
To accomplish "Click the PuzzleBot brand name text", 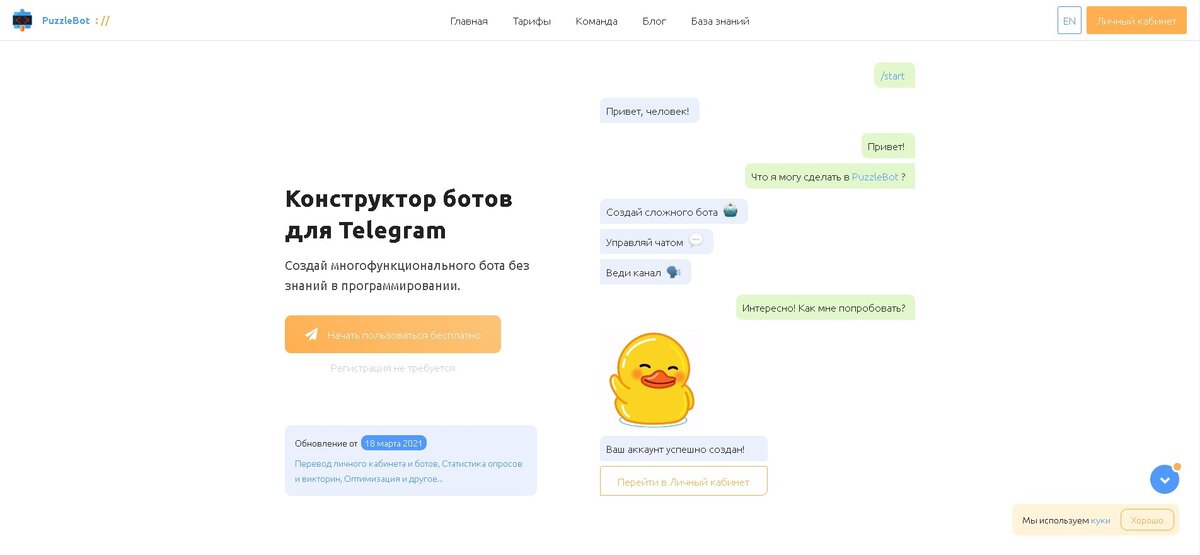I will (66, 20).
